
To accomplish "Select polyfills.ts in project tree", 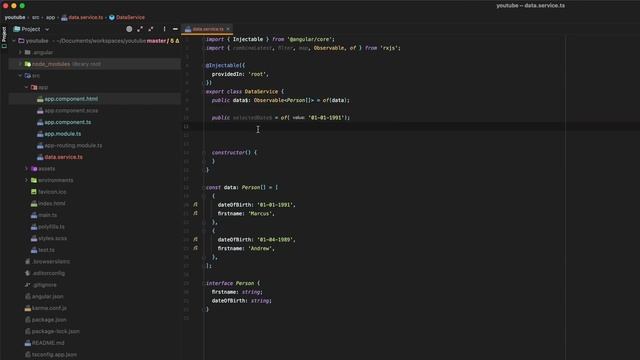I will click(51, 227).
